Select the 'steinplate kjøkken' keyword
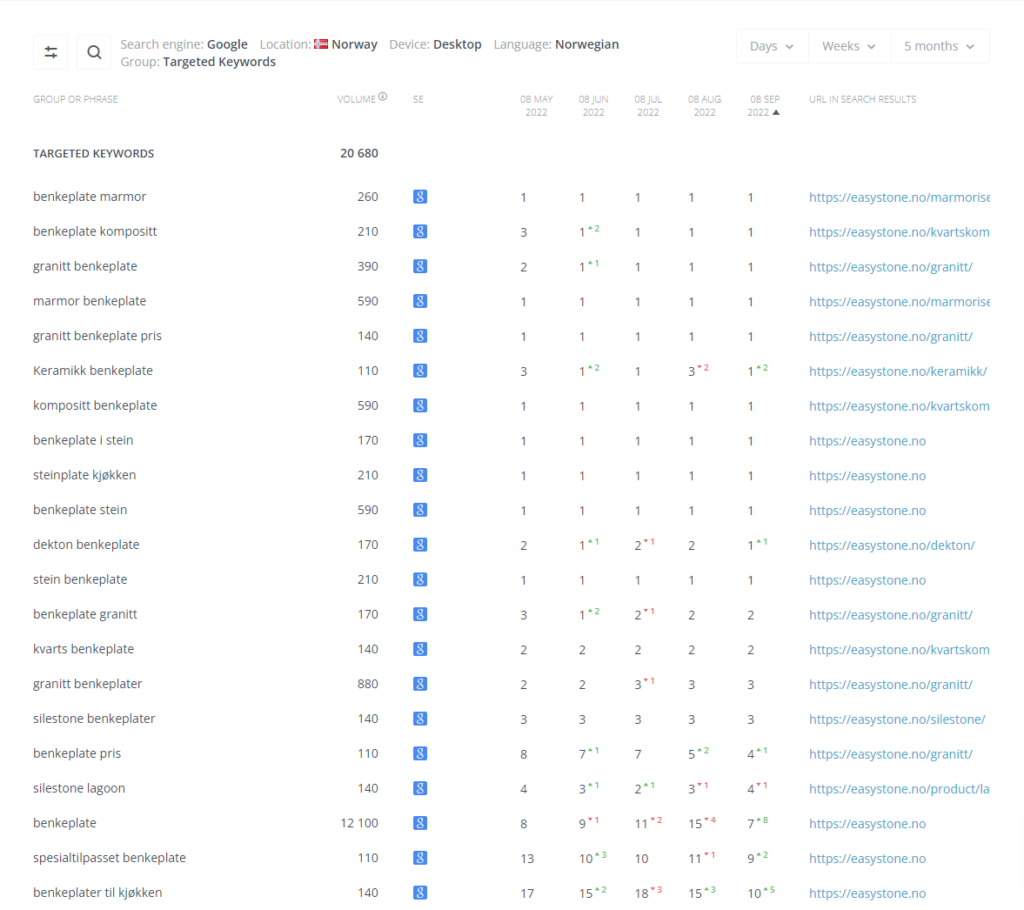 [85, 475]
